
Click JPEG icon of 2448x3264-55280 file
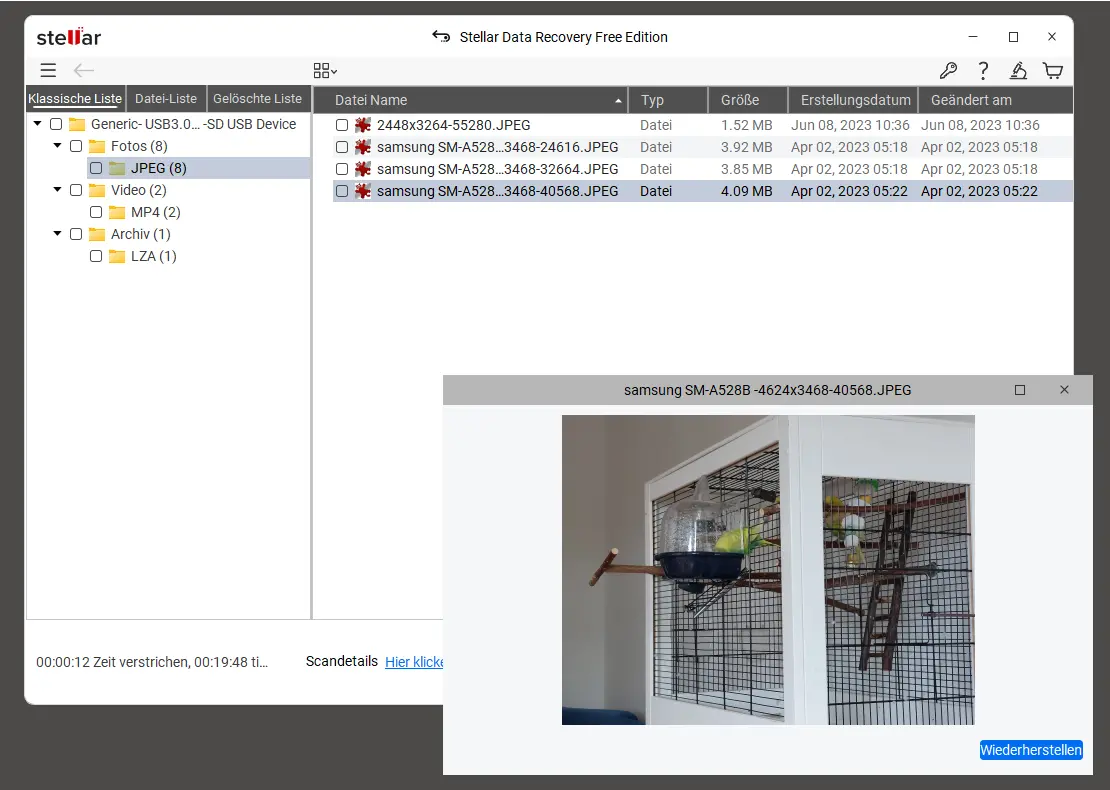pyautogui.click(x=363, y=125)
